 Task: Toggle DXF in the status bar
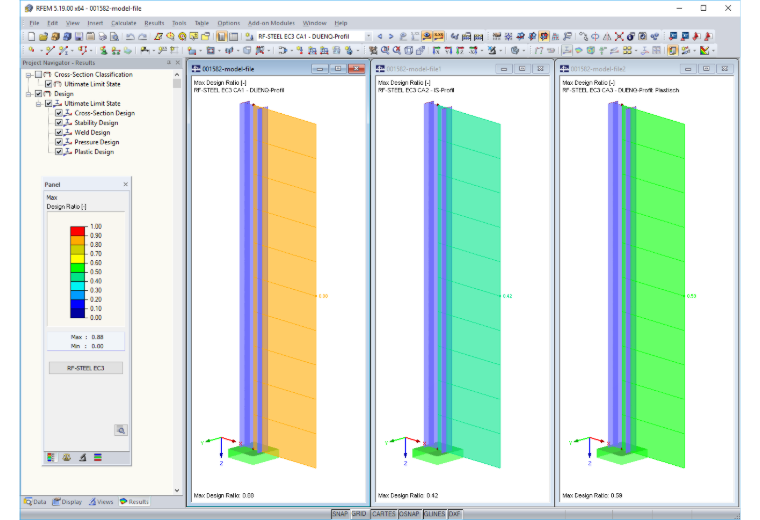coord(455,514)
